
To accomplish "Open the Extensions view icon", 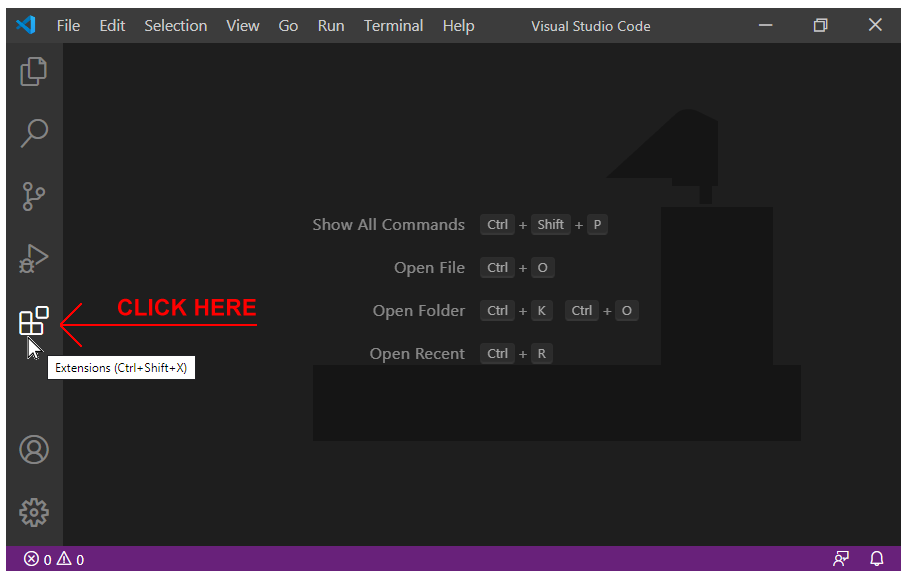I will click(34, 321).
